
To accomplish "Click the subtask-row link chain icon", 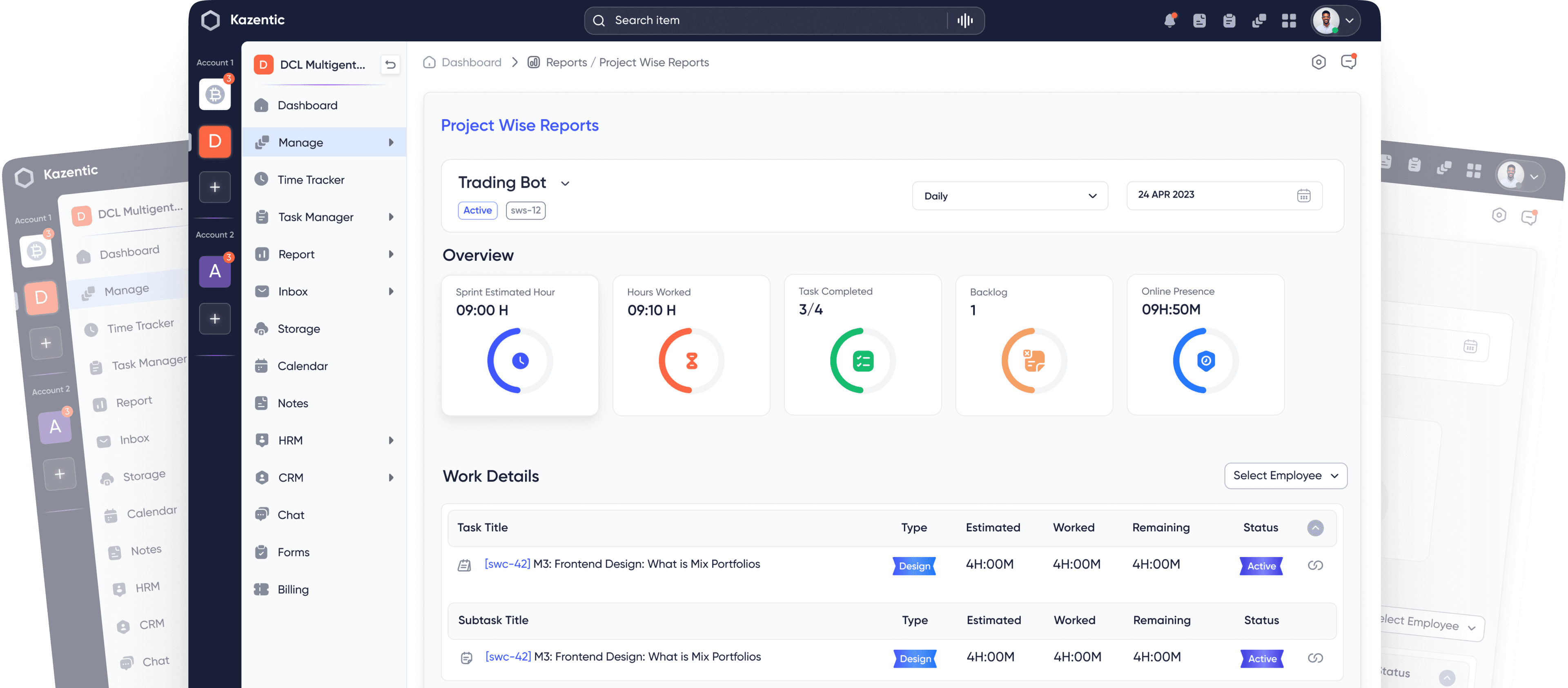I will (x=1315, y=657).
